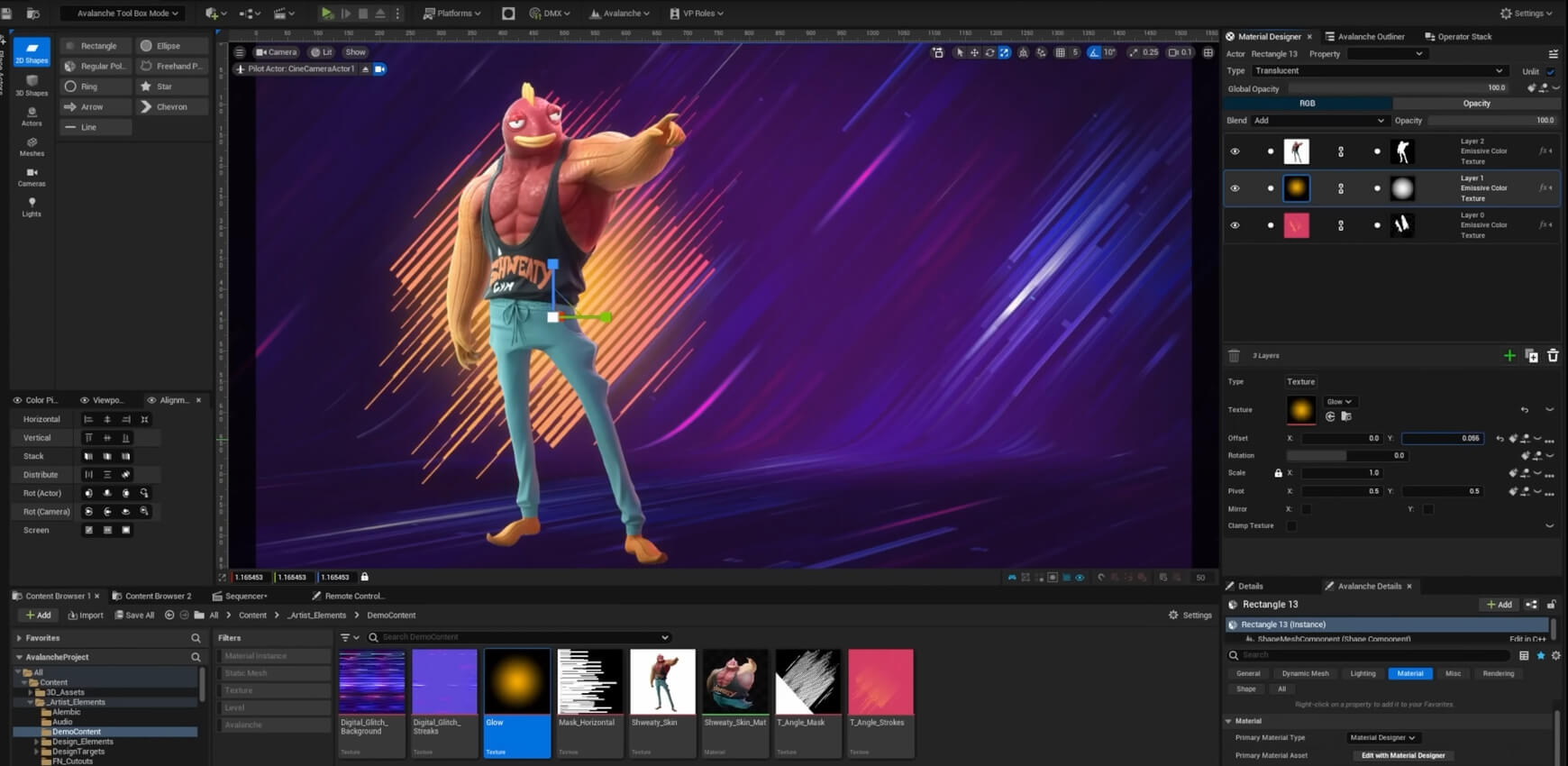Toggle the Lit view mode

click(x=322, y=52)
